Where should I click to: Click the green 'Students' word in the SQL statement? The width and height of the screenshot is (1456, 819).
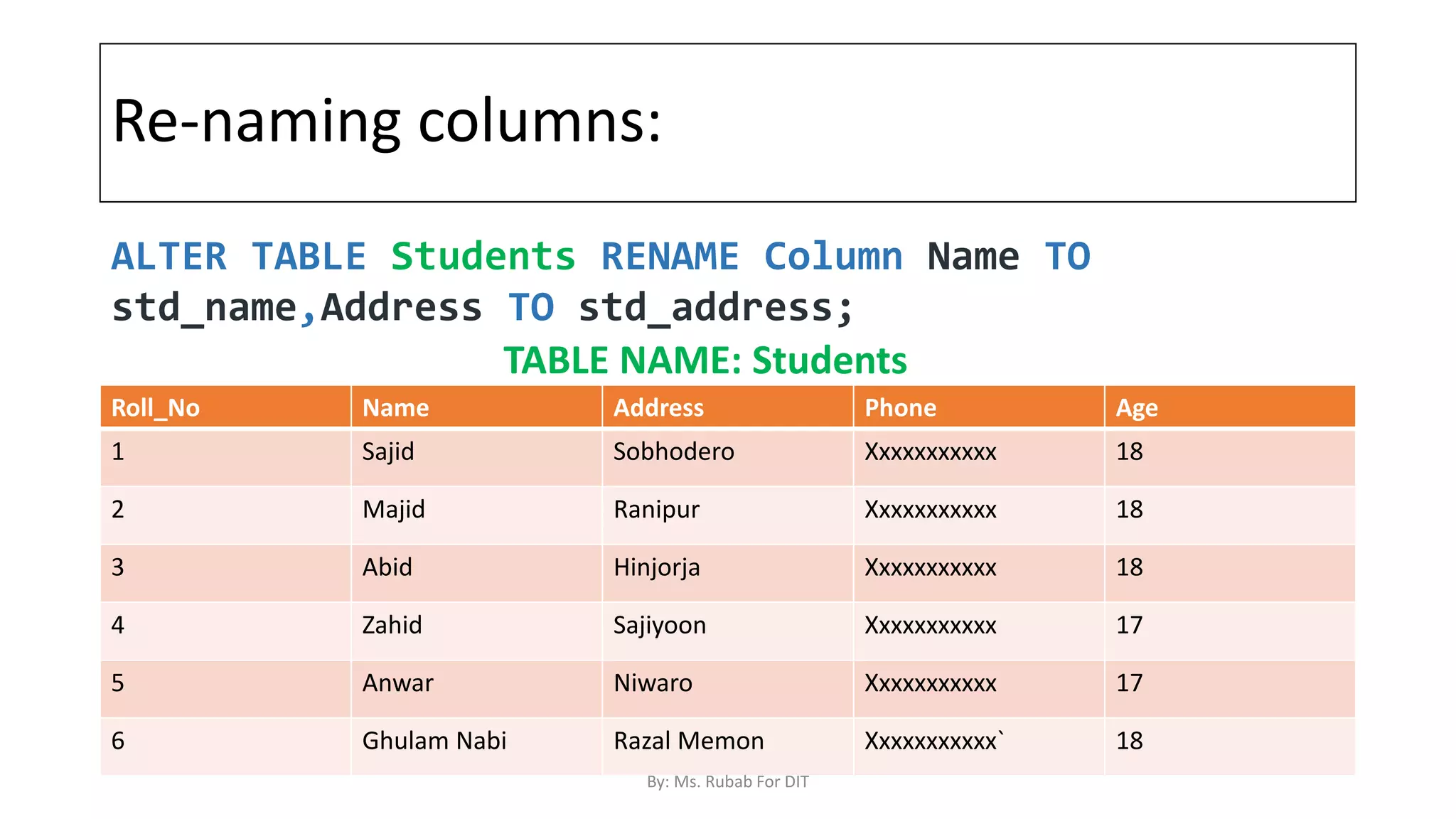(483, 256)
